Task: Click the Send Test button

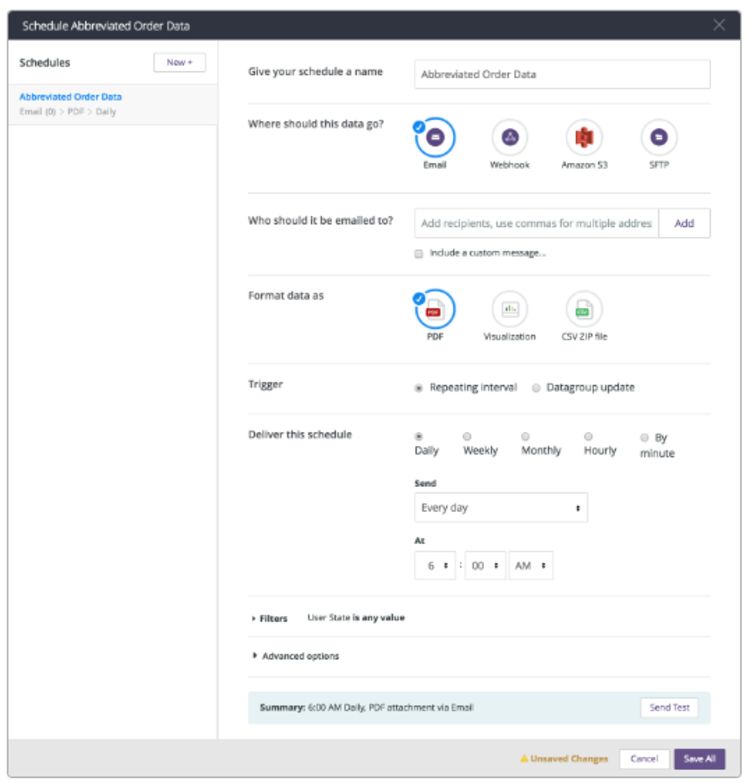Action: (669, 708)
